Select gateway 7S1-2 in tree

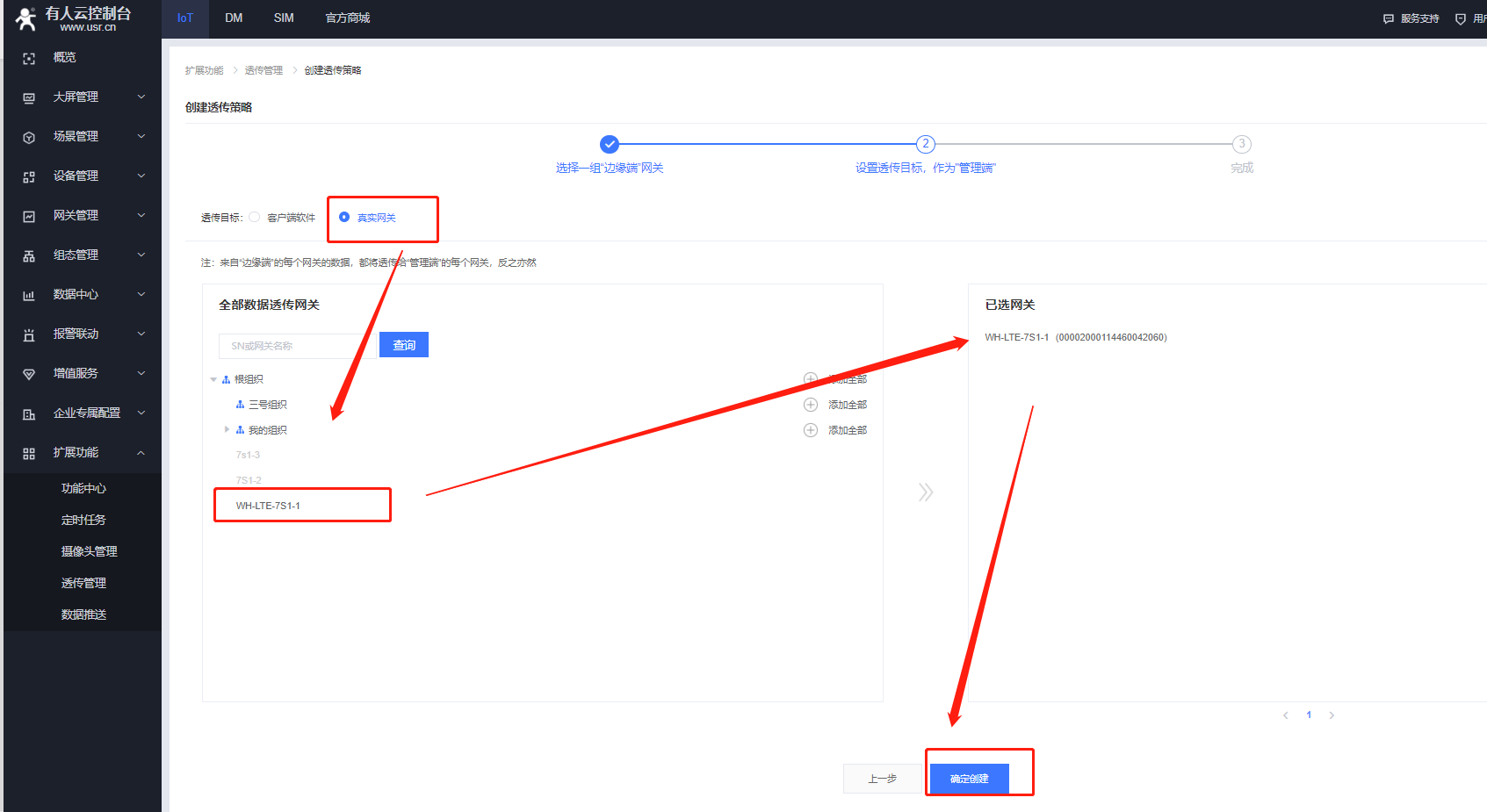249,480
